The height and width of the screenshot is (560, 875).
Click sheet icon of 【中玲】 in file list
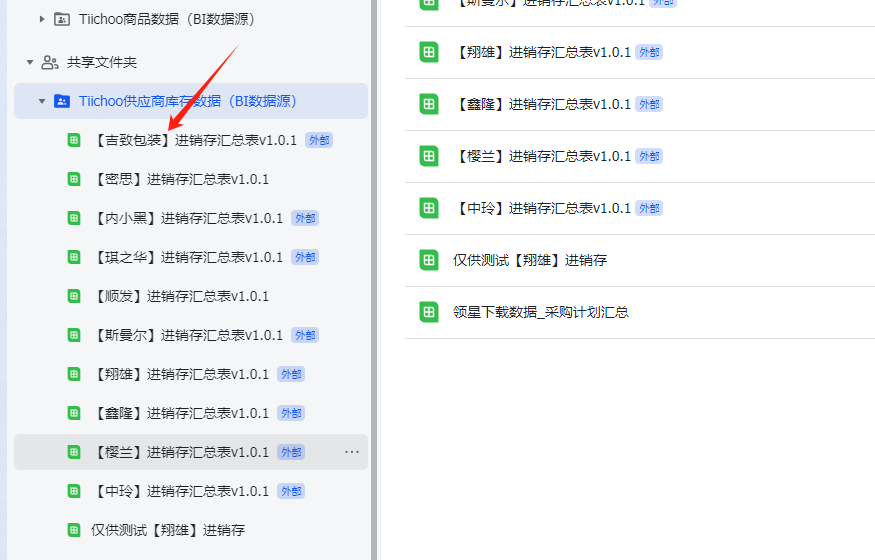pos(429,208)
